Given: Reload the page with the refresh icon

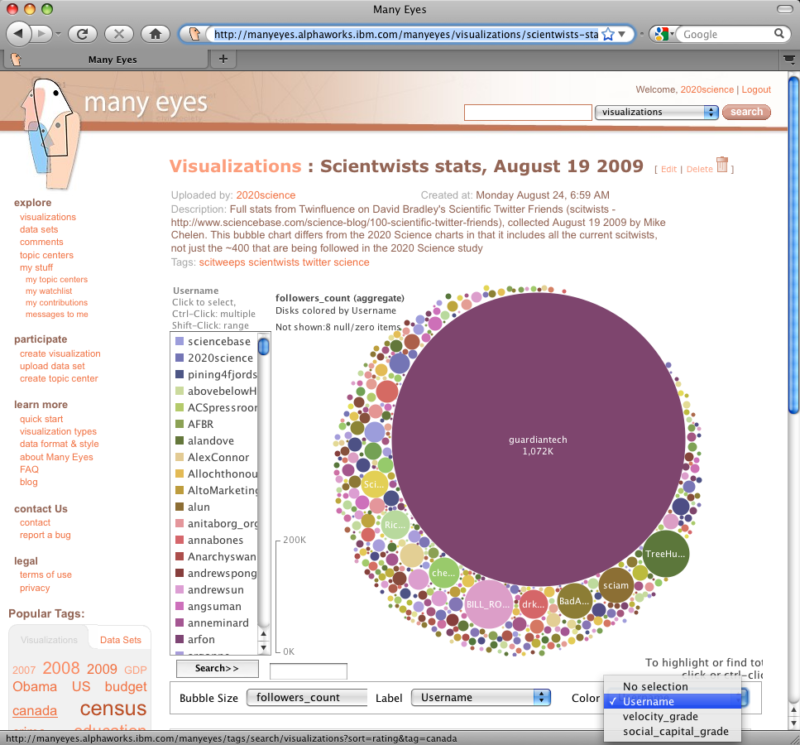Looking at the screenshot, I should coord(83,34).
